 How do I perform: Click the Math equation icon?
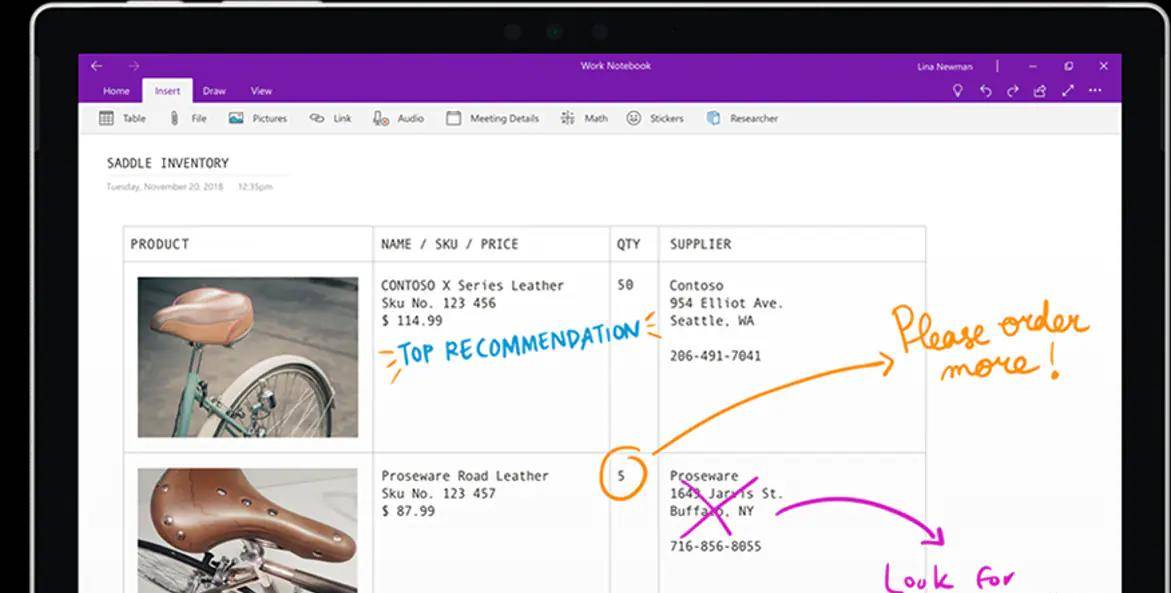point(568,118)
